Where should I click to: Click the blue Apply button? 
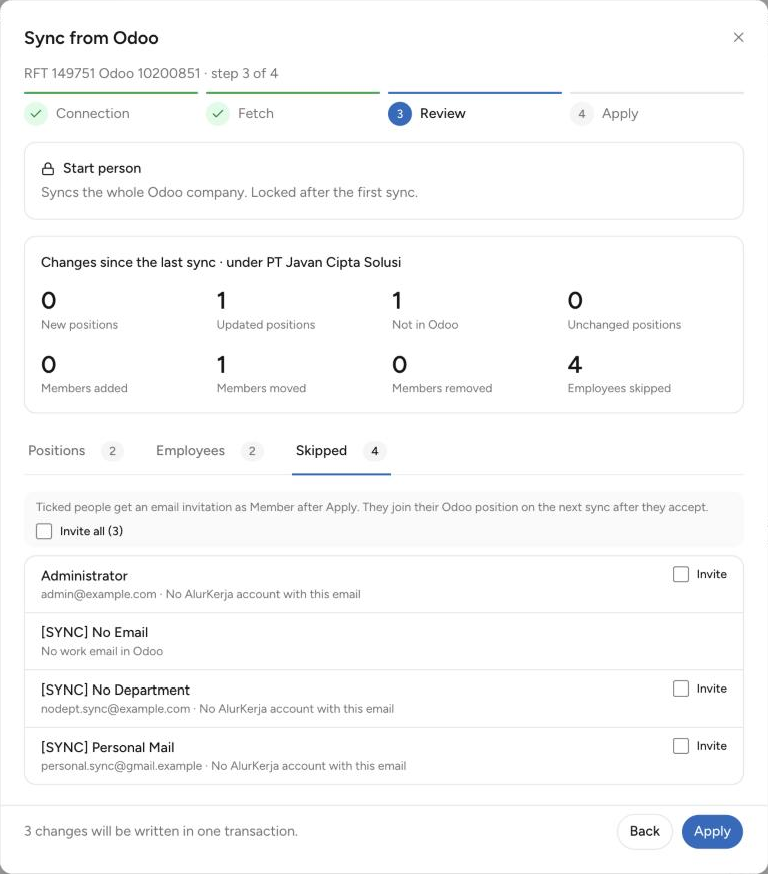(x=712, y=831)
